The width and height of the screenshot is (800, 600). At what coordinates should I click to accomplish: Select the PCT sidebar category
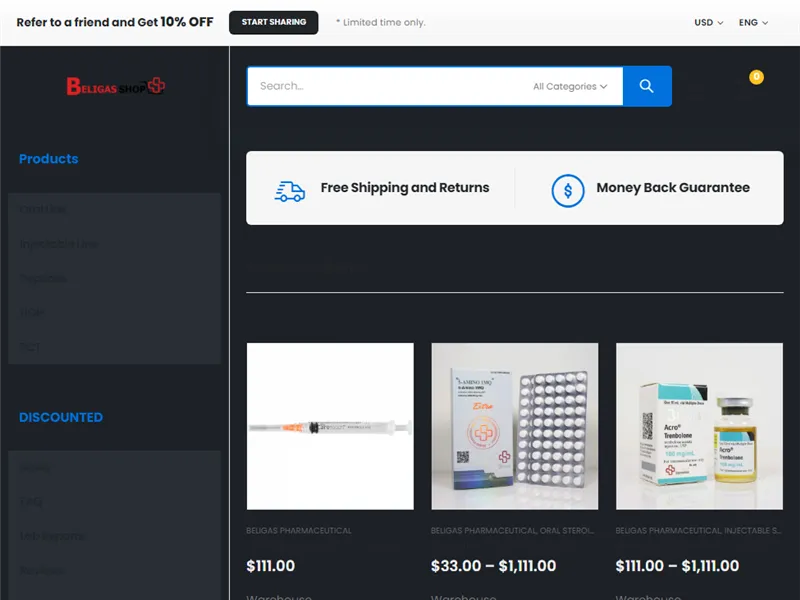click(30, 347)
